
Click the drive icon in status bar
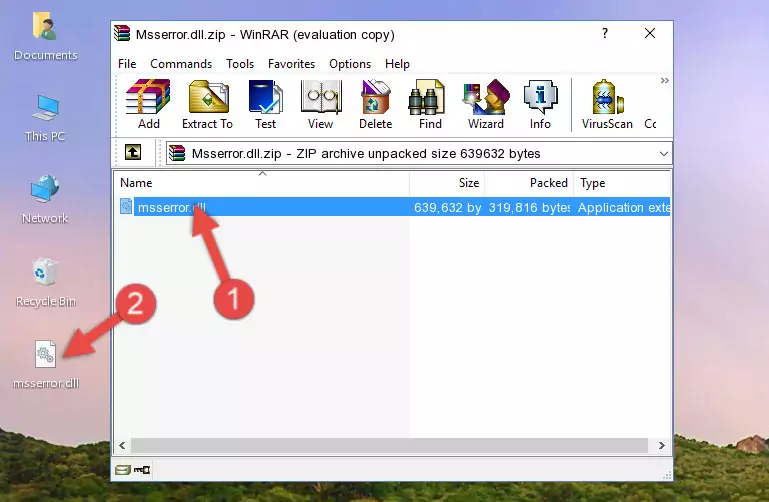coord(123,470)
